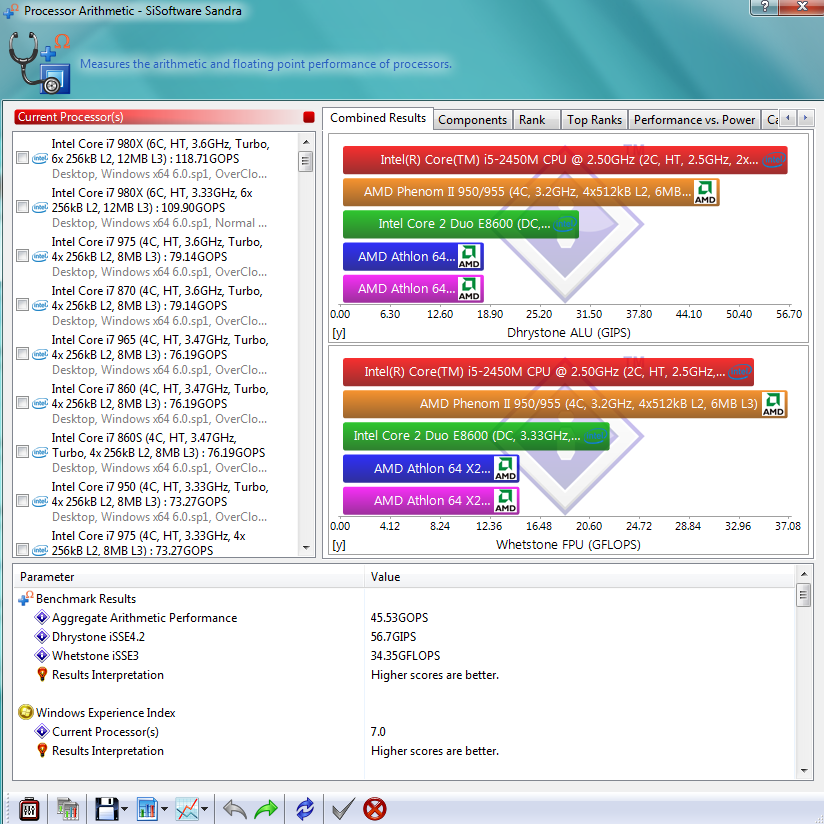824x824 pixels.
Task: Click the Windows Experience Index section icon
Action: pyautogui.click(x=26, y=713)
